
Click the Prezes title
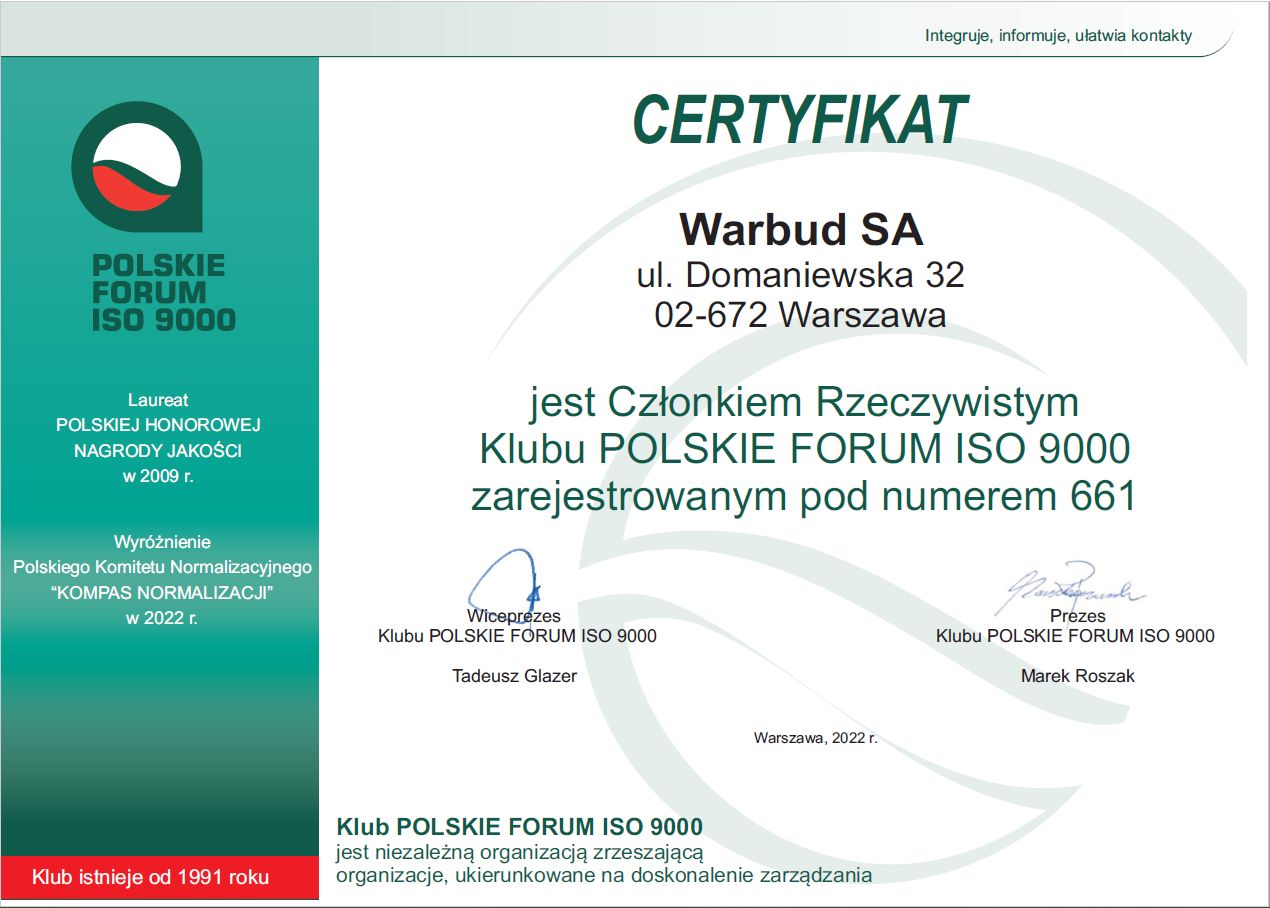[x=1078, y=616]
